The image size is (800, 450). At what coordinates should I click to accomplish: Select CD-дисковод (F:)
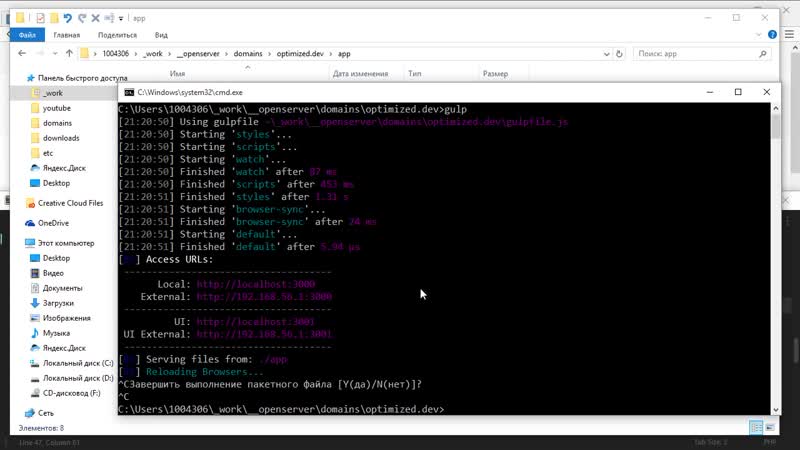(x=71, y=393)
